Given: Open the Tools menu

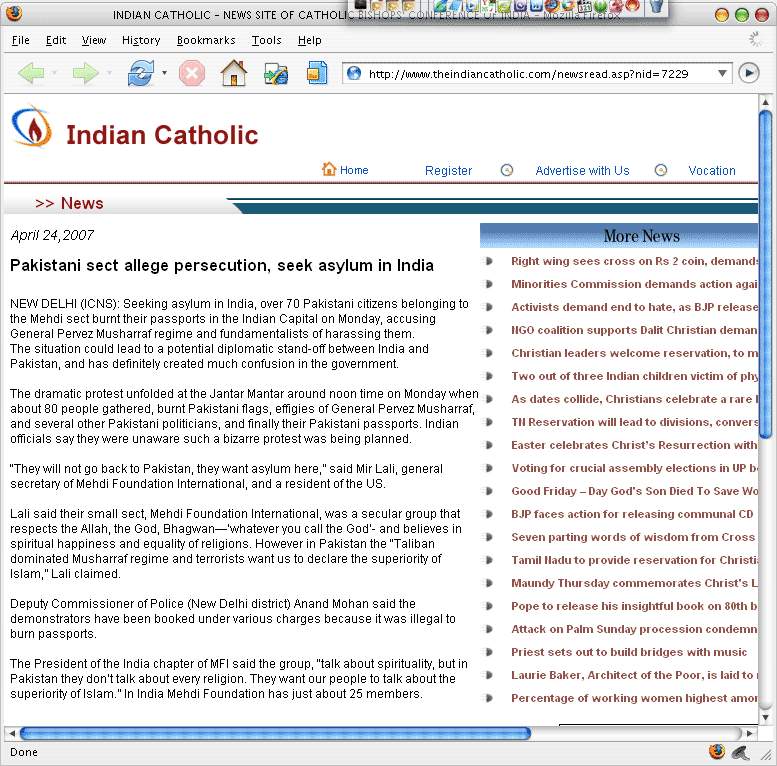Looking at the screenshot, I should (267, 40).
